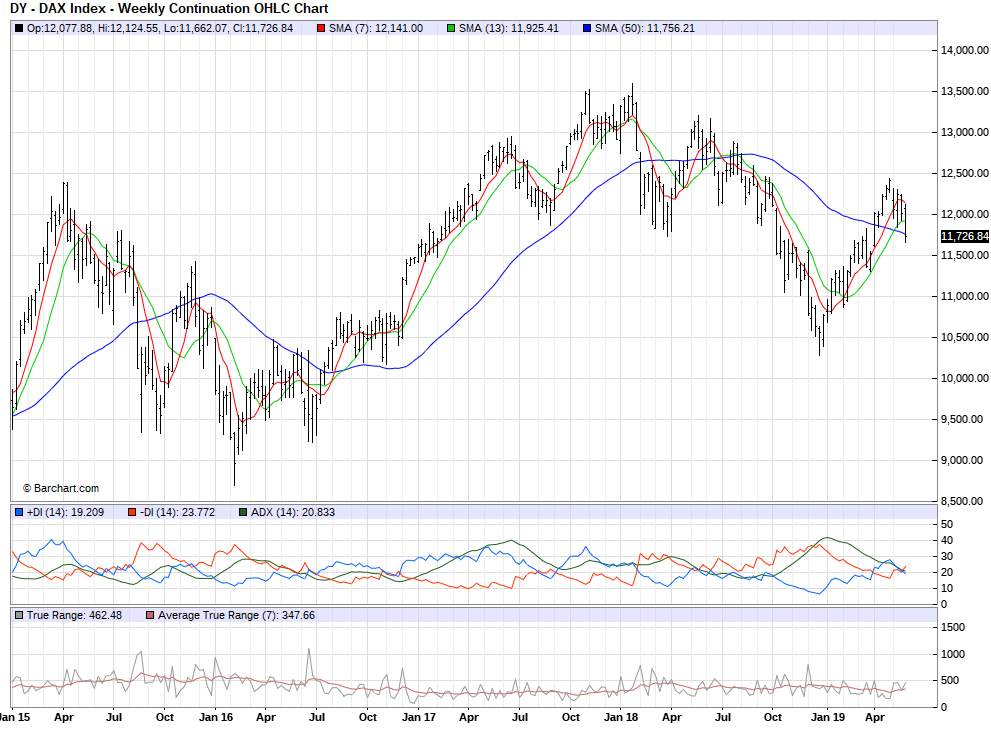
Task: Click the blue +DI (14) legend swatch
Action: 19,512
